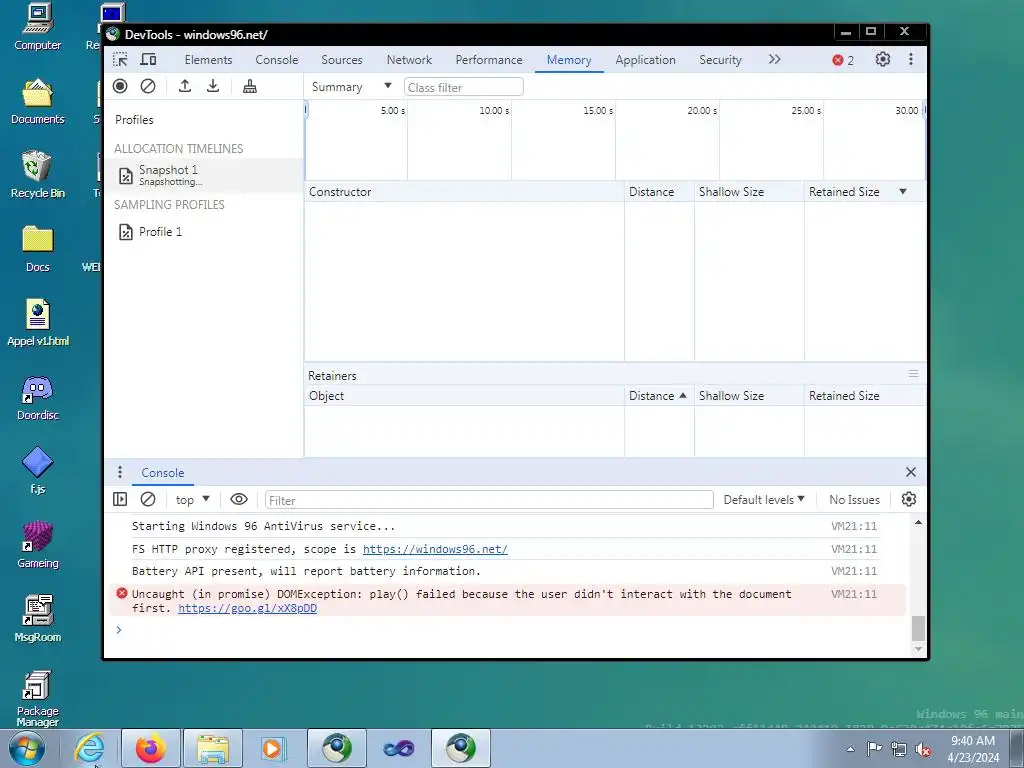Open the Elements tab

208,59
